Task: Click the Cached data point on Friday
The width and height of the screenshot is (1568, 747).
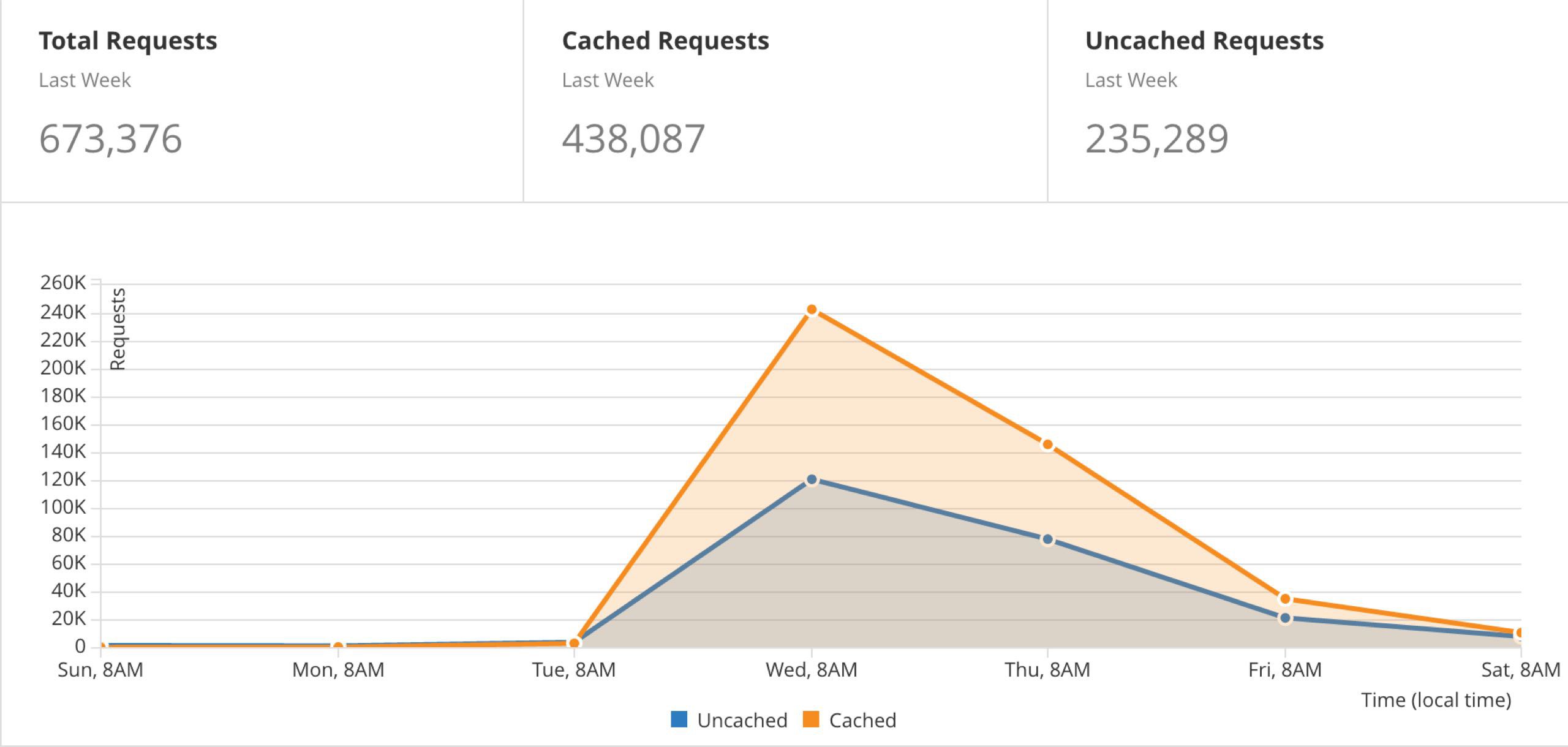Action: tap(1285, 599)
